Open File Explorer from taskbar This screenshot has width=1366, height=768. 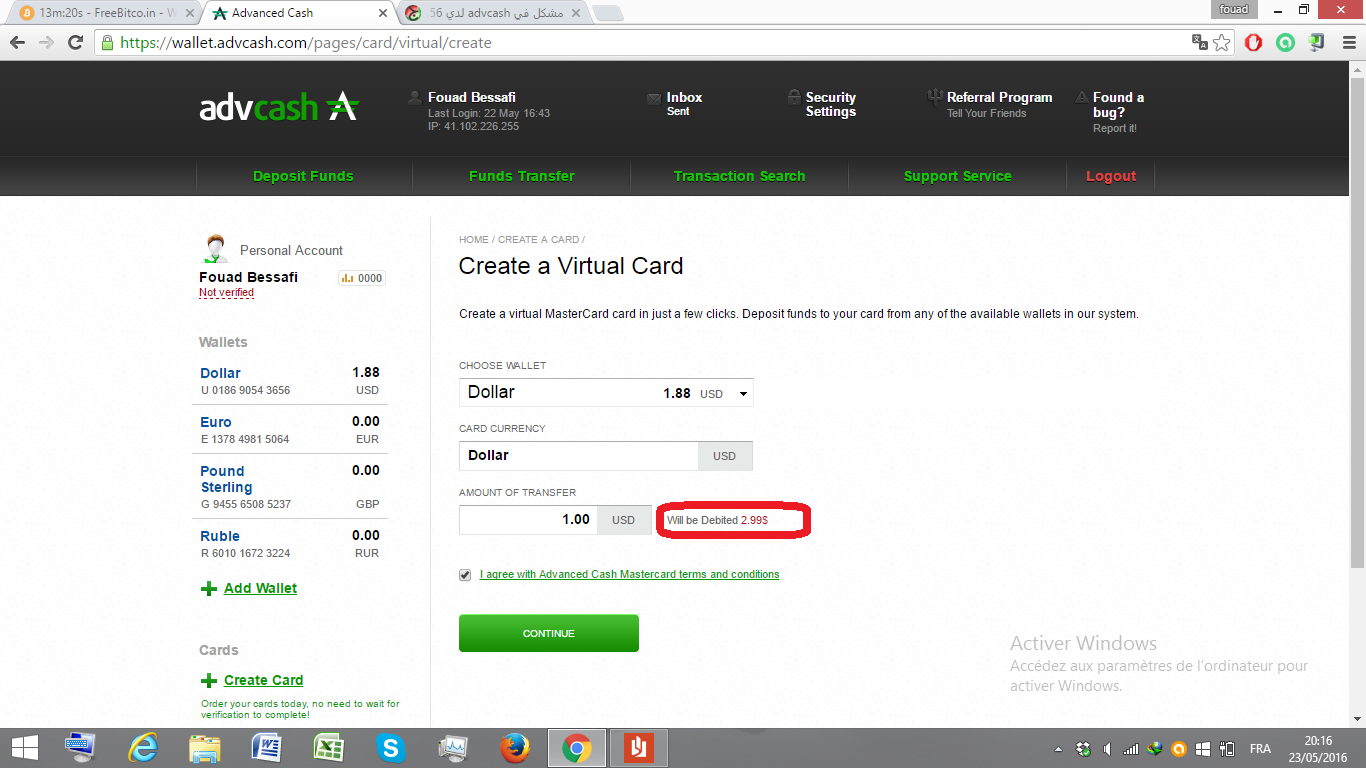pos(205,748)
